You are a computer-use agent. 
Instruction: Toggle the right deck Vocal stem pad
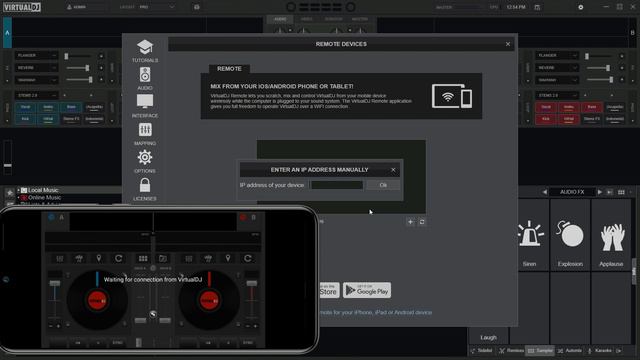point(546,107)
